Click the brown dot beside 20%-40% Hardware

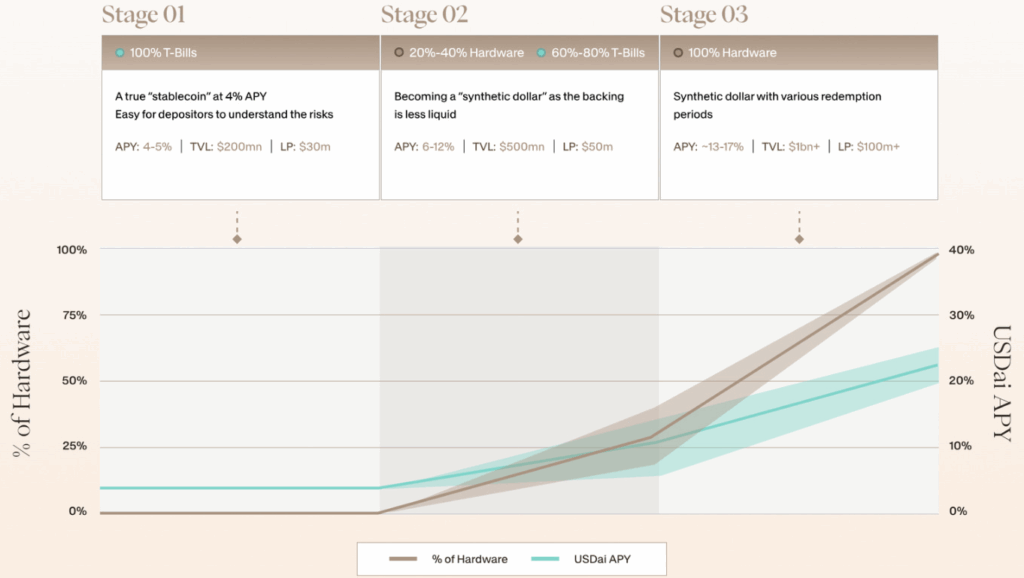pyautogui.click(x=399, y=53)
